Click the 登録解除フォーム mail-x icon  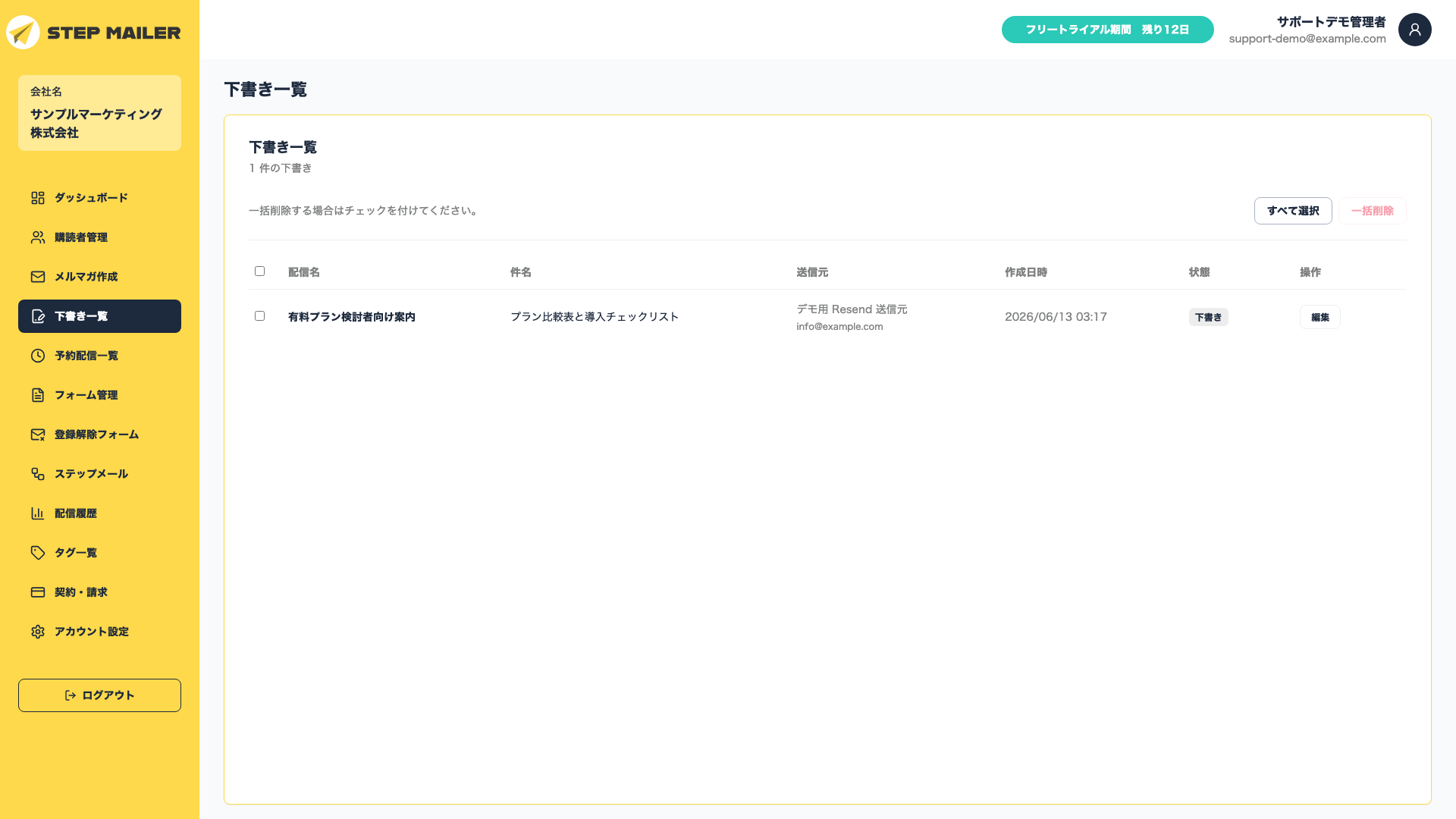coord(38,435)
